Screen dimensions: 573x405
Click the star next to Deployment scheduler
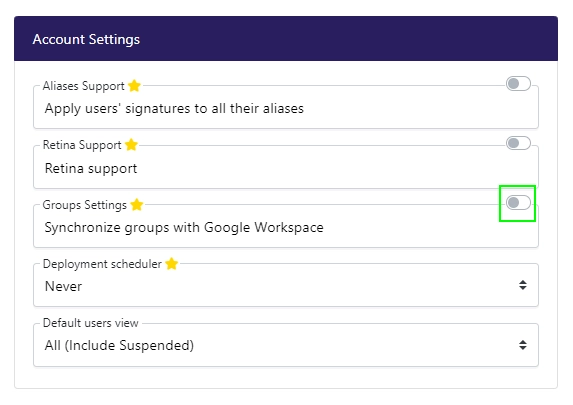point(171,264)
